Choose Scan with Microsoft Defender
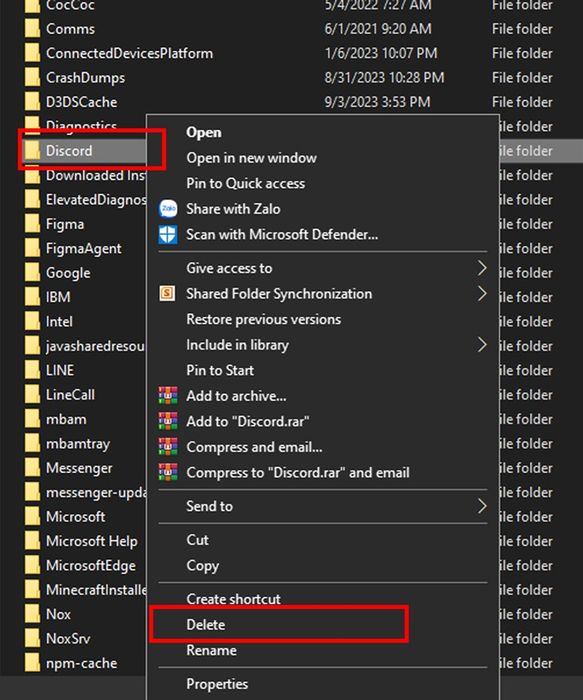Viewport: 583px width, 700px height. pyautogui.click(x=282, y=234)
